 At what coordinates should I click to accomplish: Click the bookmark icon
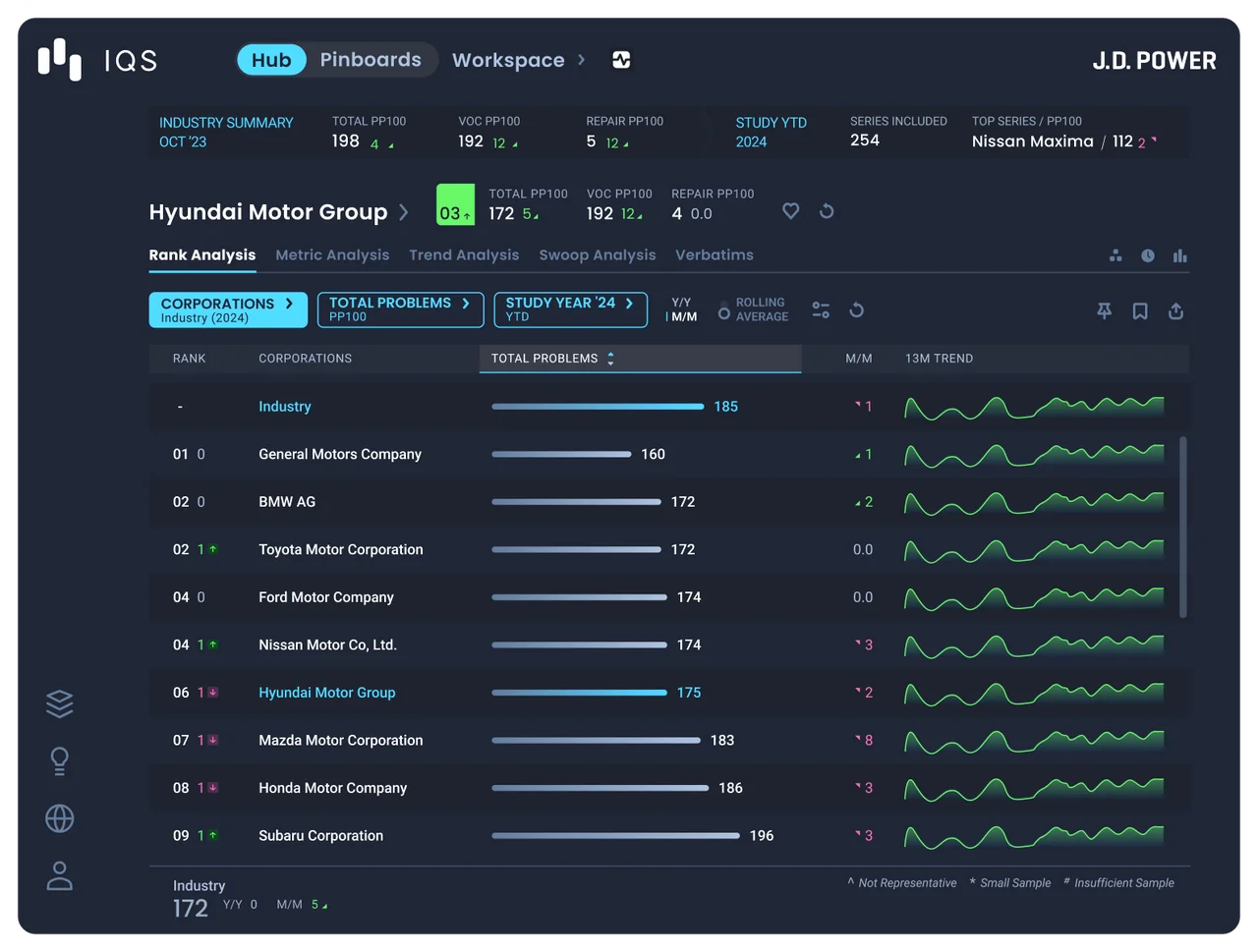click(1140, 311)
